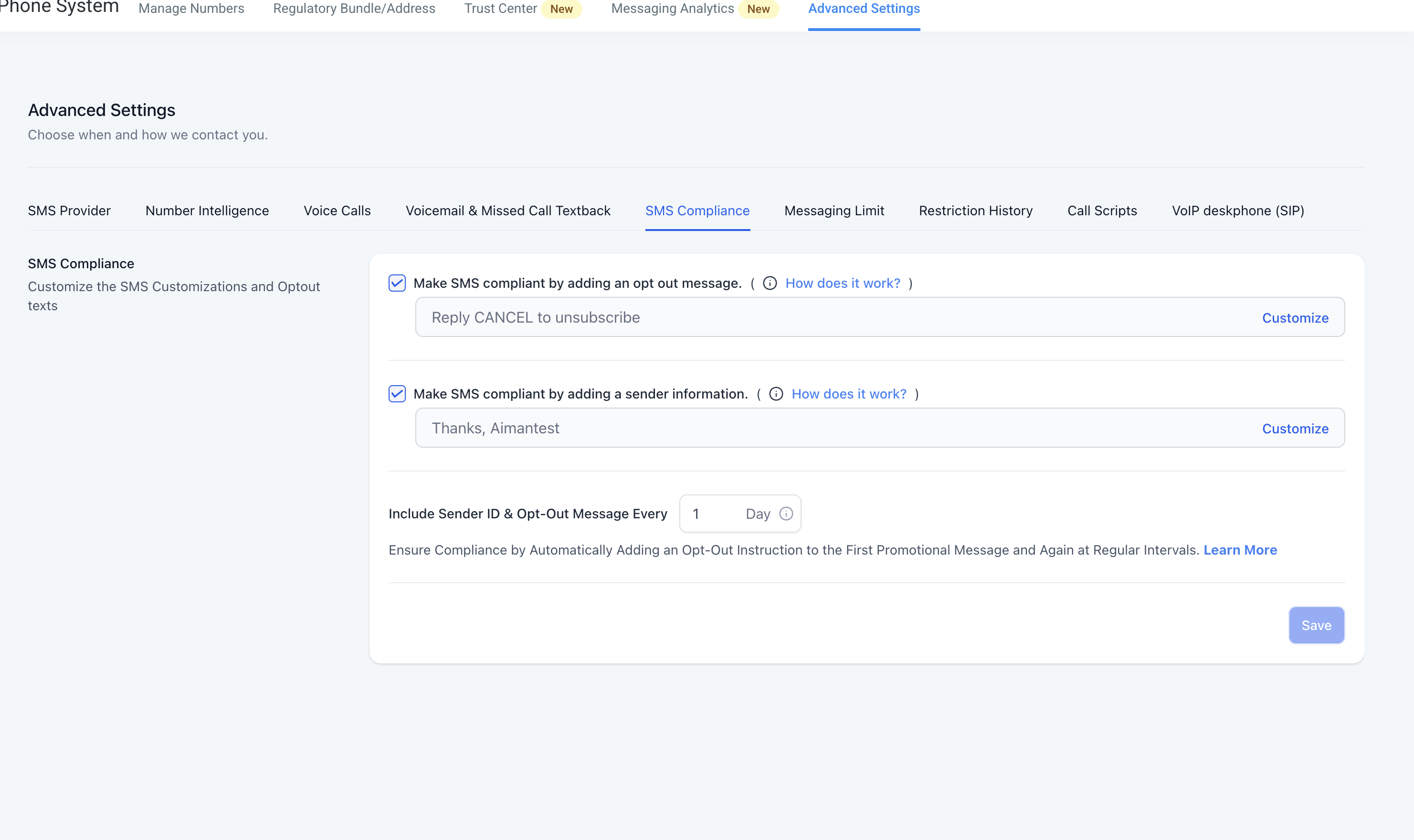The width and height of the screenshot is (1414, 840).
Task: Open the Voice Calls tab
Action: (337, 210)
